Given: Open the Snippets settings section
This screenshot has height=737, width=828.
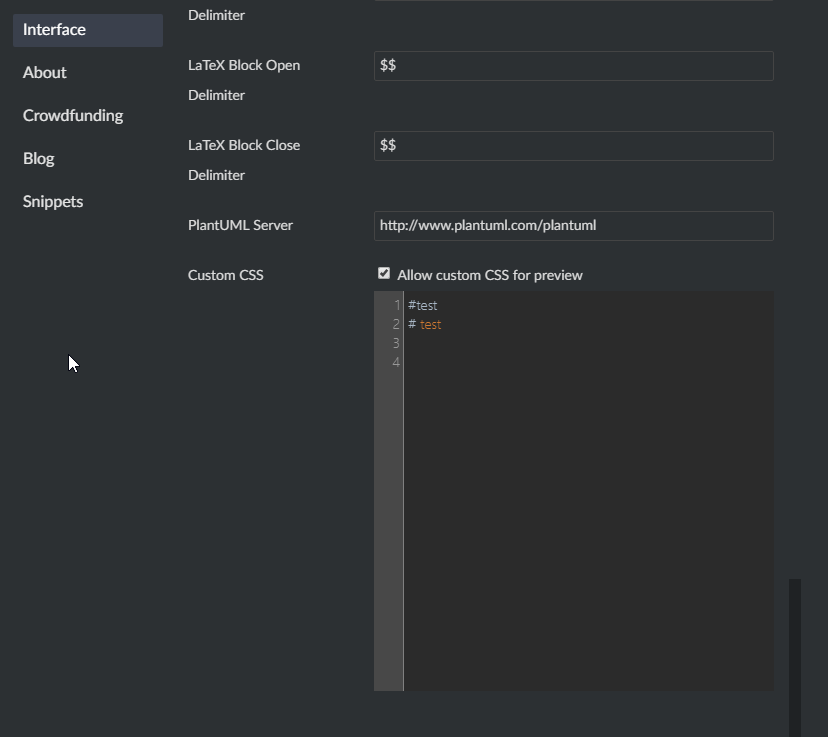Looking at the screenshot, I should tap(52, 201).
